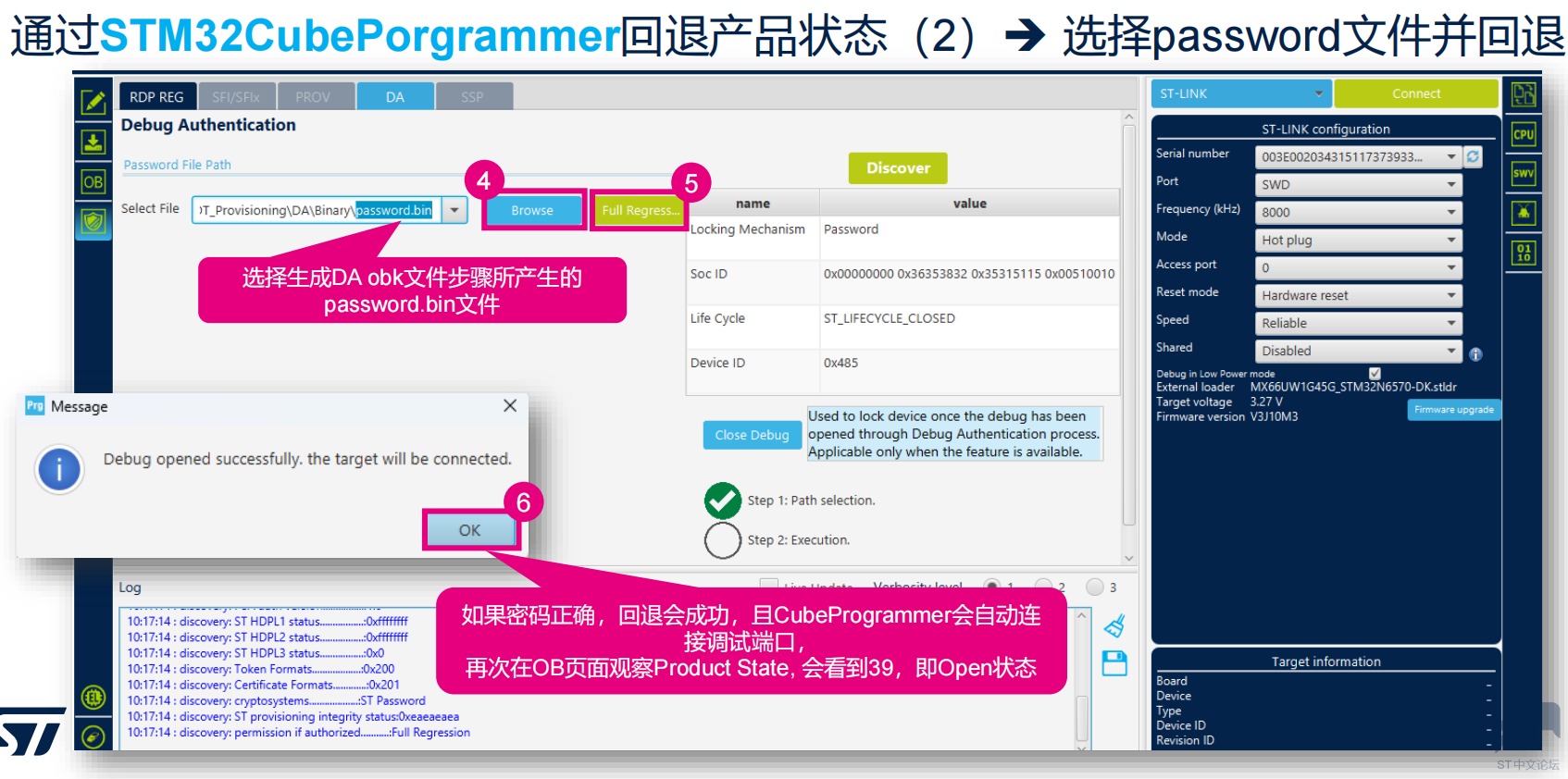The height and width of the screenshot is (779, 1568).
Task: Open the SWV viewer icon
Action: 1524,173
